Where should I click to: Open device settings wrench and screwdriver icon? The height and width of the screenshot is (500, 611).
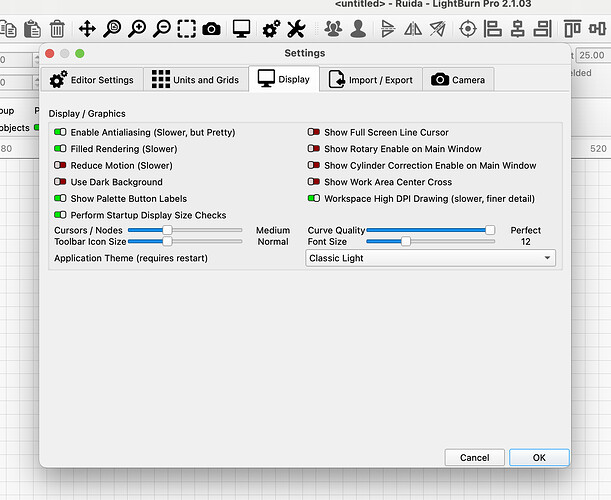(296, 29)
